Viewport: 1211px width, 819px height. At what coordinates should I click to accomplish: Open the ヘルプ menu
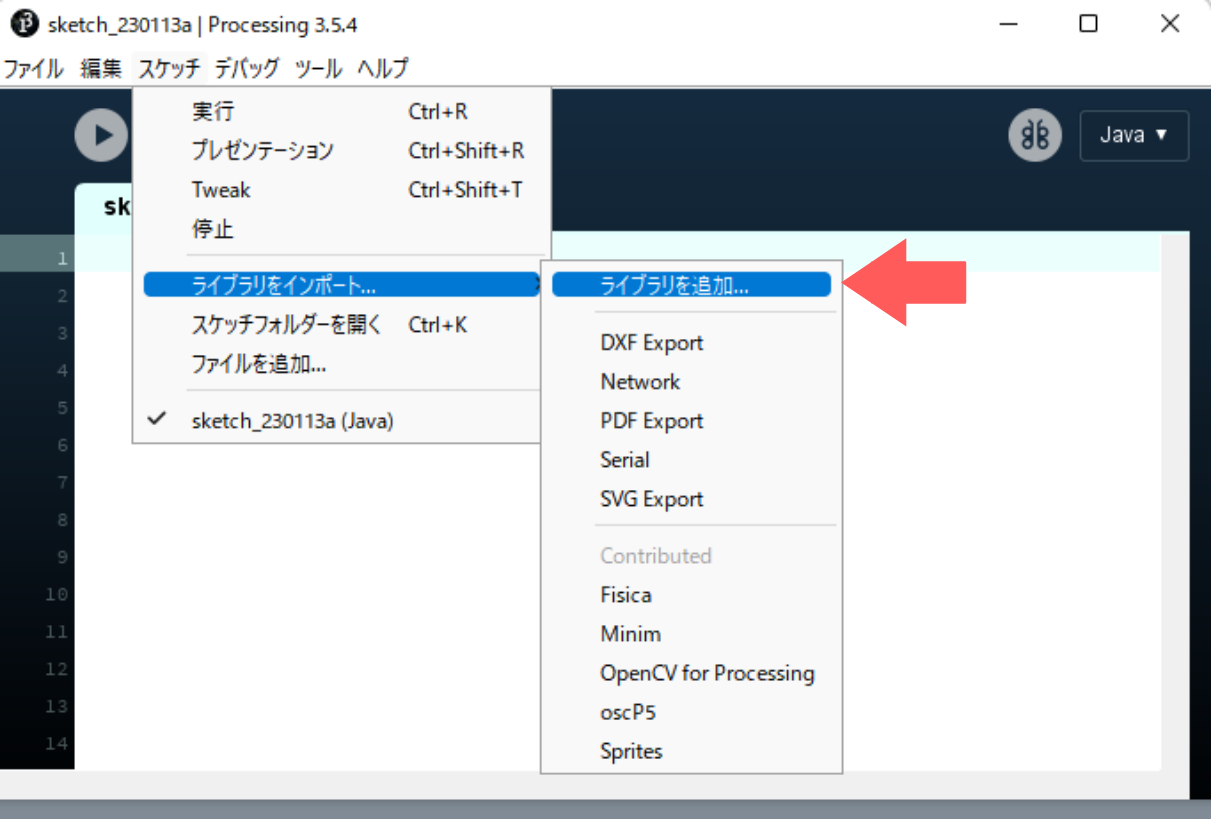point(383,69)
